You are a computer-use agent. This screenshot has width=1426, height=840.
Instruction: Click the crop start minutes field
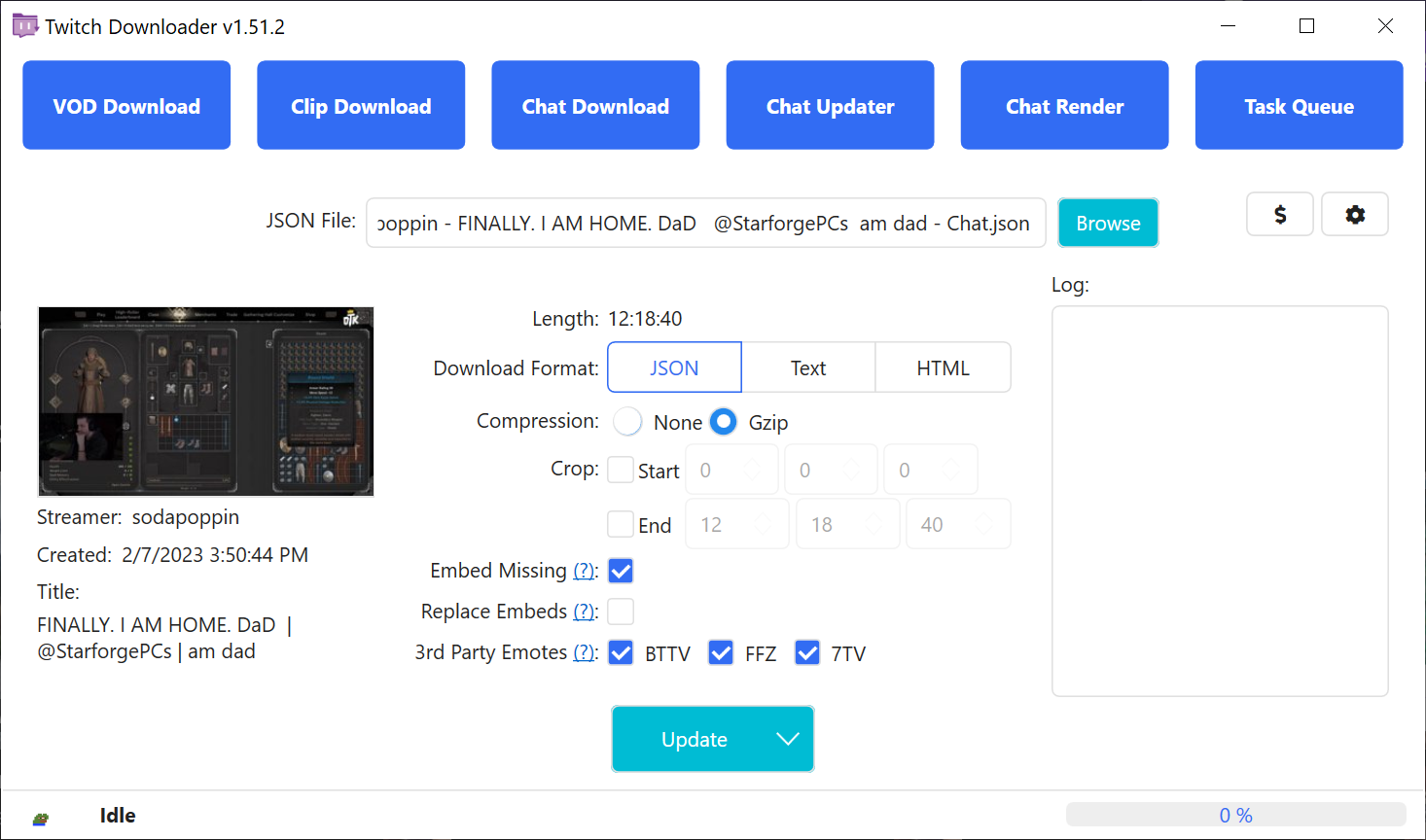click(831, 471)
